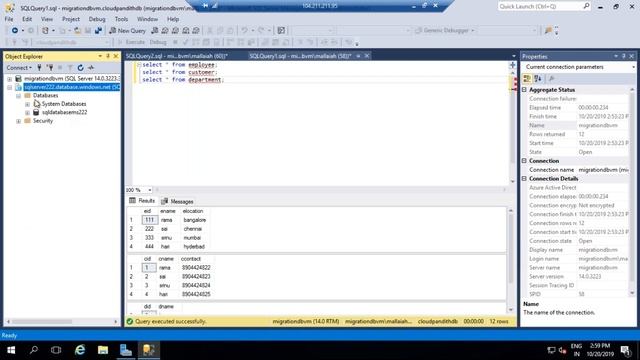Open the Project menu
This screenshot has height=360, width=640.
[71, 19]
